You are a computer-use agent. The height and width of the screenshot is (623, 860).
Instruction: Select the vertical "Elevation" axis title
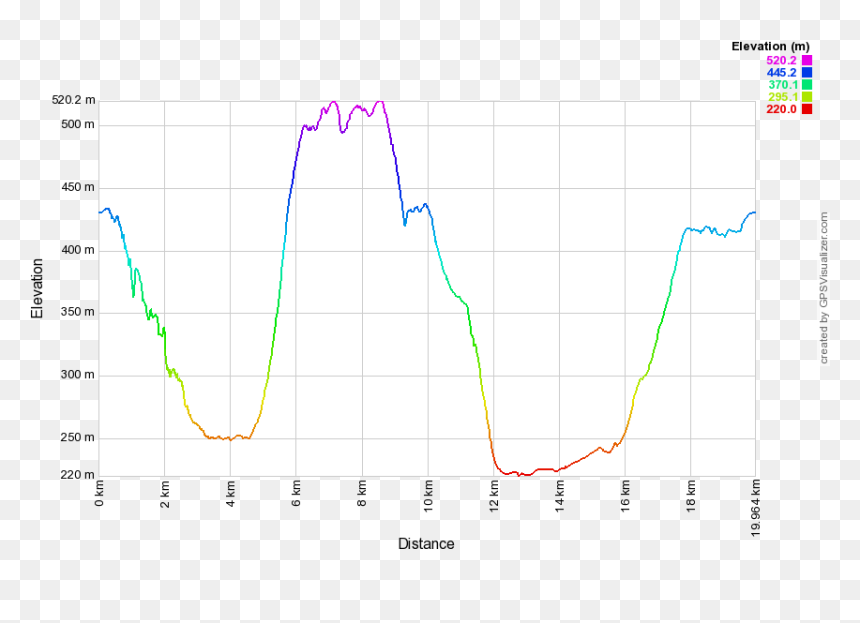(37, 288)
